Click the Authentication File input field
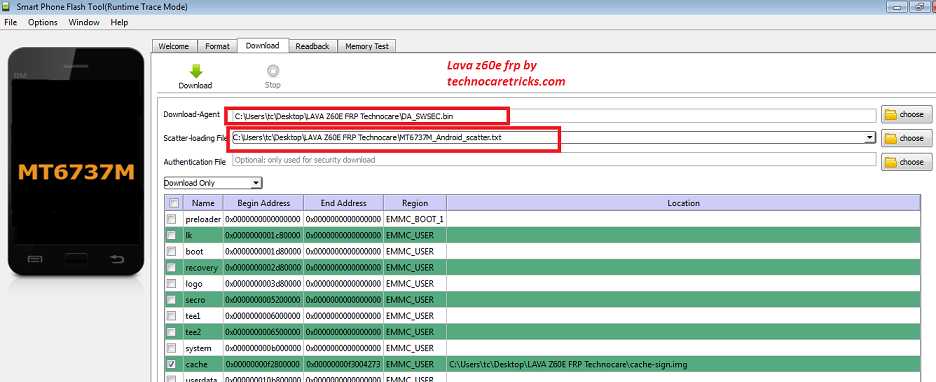Screen dimensions: 936x382 [554, 160]
